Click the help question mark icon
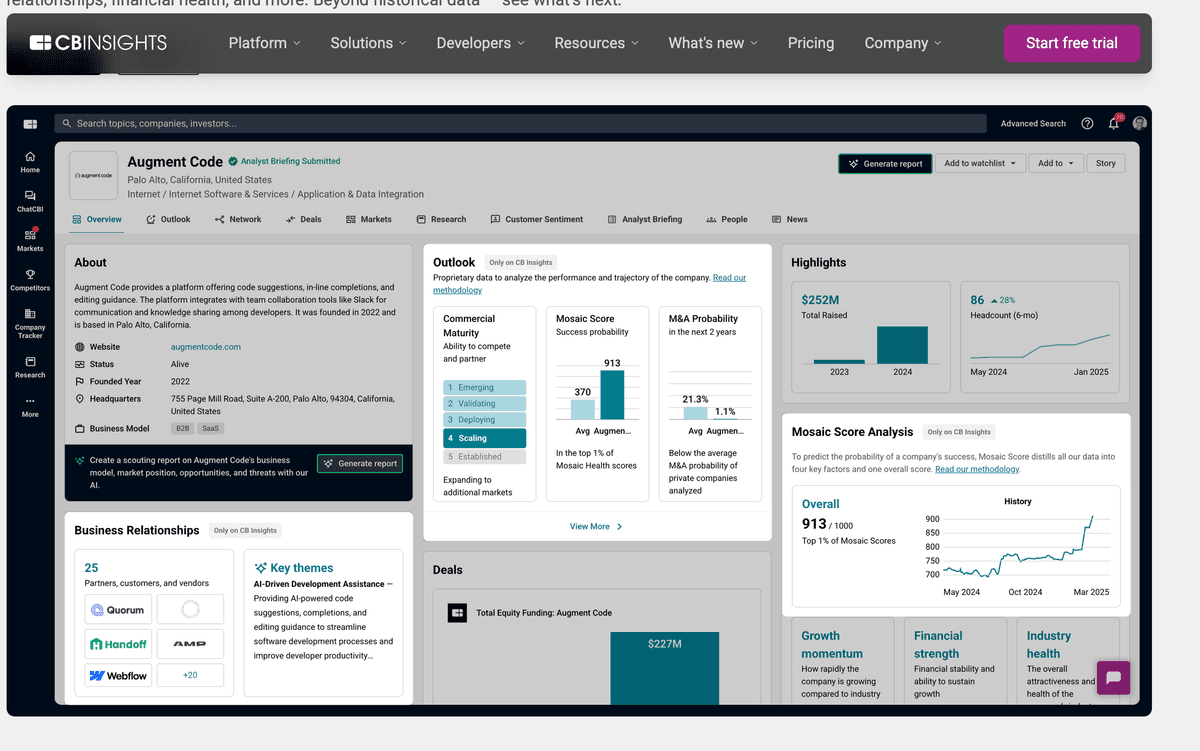The width and height of the screenshot is (1200, 751). (1087, 124)
